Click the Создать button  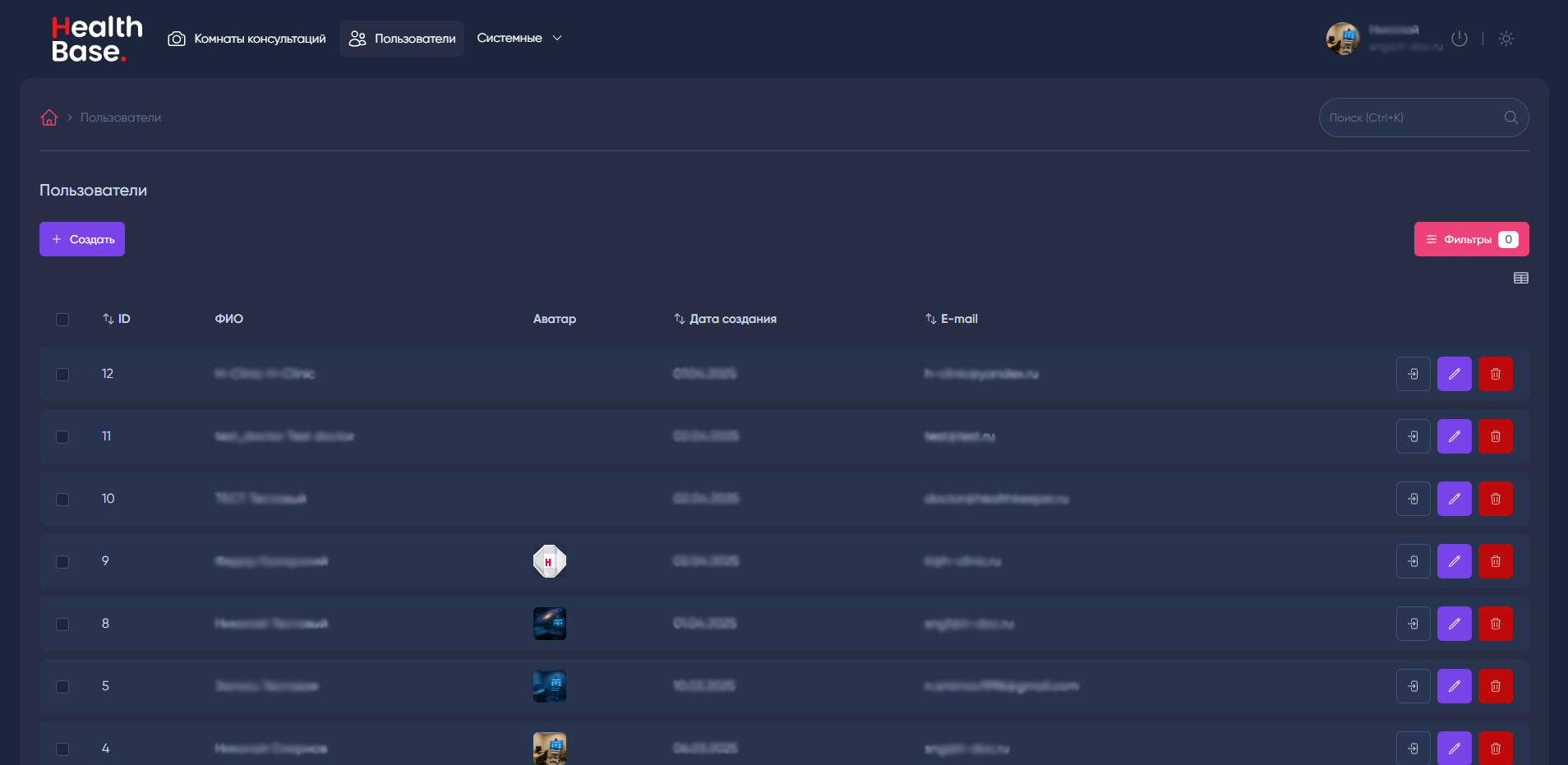pyautogui.click(x=82, y=239)
